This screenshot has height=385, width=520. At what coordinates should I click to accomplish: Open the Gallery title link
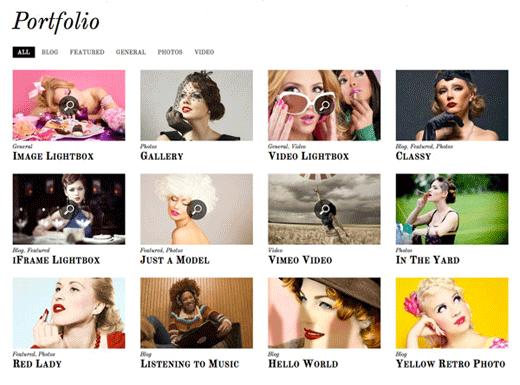tap(162, 156)
